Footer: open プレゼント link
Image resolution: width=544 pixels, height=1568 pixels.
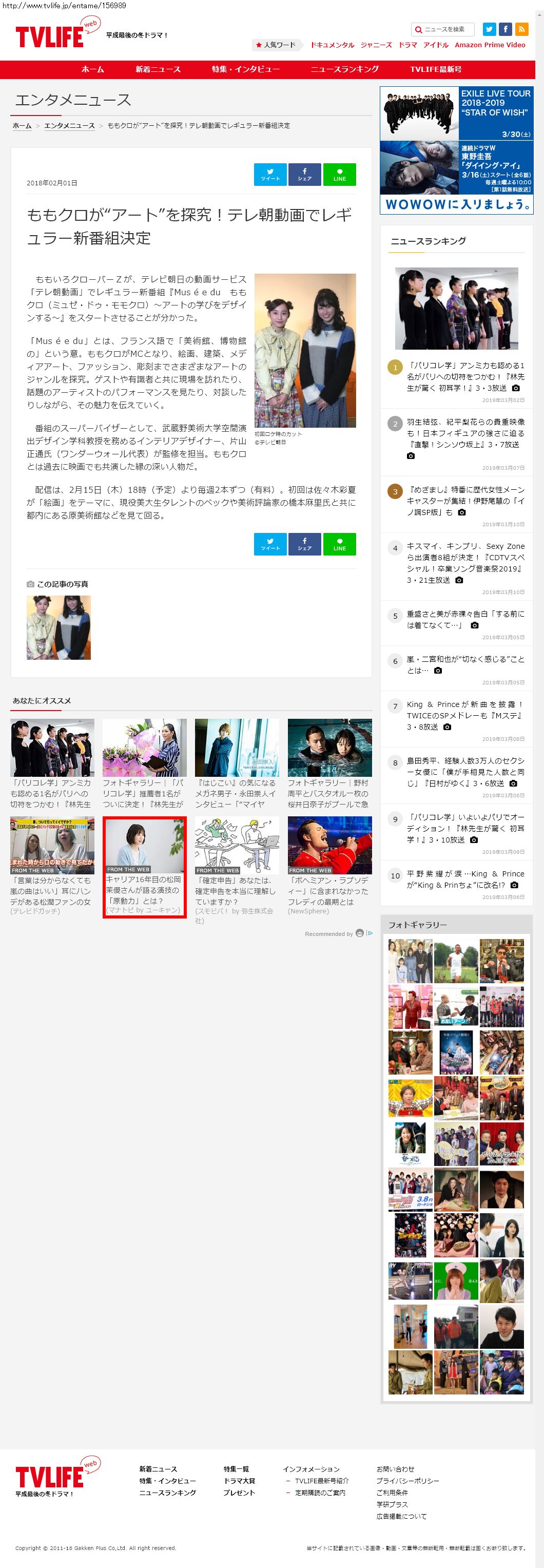coord(239,1493)
